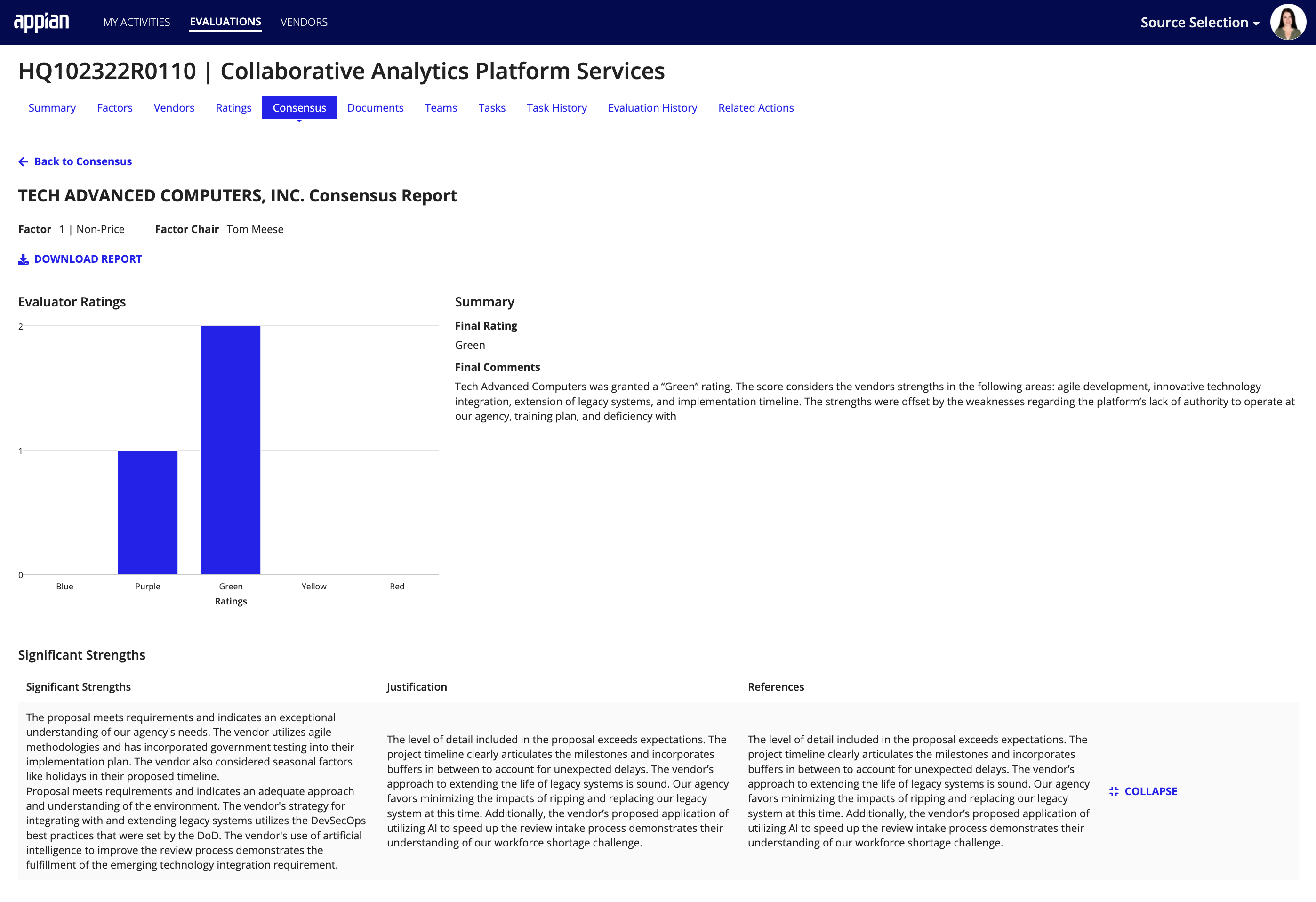Open the Documents tab
This screenshot has height=902, width=1316.
[x=376, y=108]
